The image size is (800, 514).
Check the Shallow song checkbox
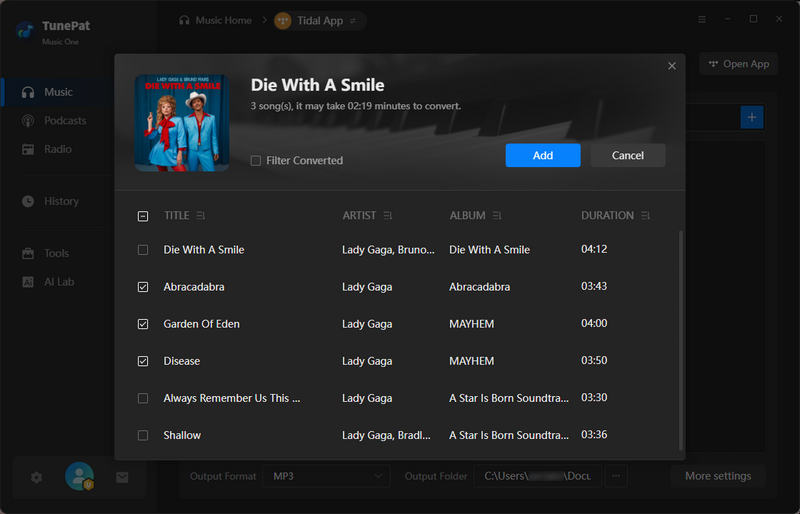click(143, 435)
